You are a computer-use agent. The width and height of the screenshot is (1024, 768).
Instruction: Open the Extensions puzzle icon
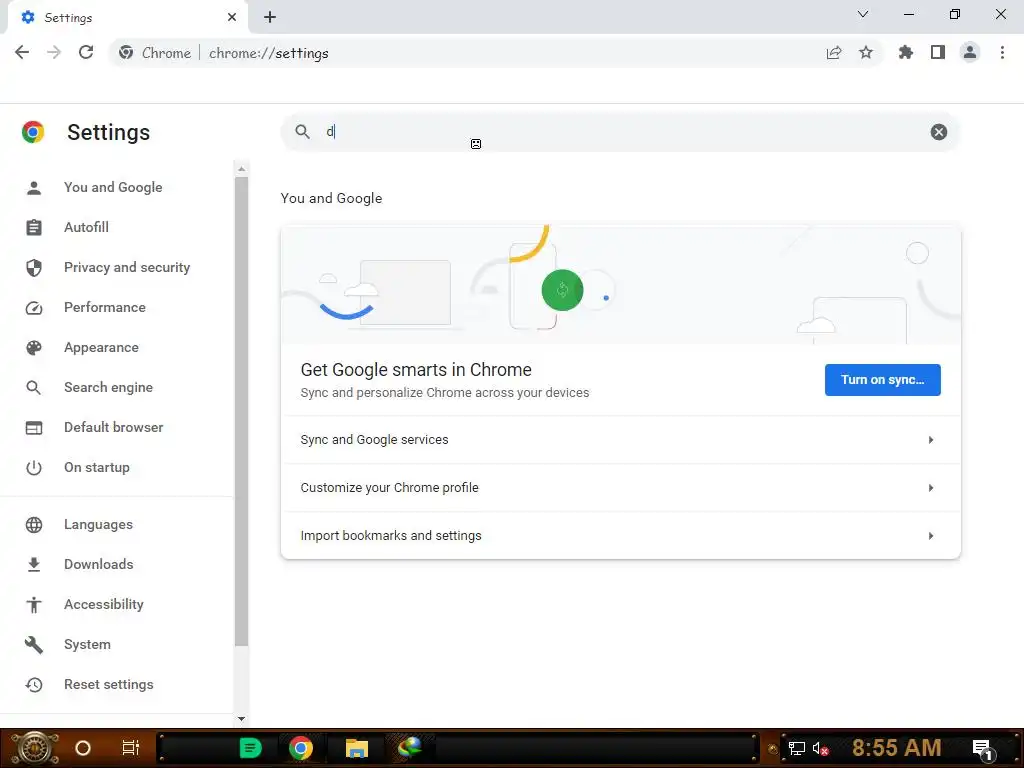click(x=906, y=52)
